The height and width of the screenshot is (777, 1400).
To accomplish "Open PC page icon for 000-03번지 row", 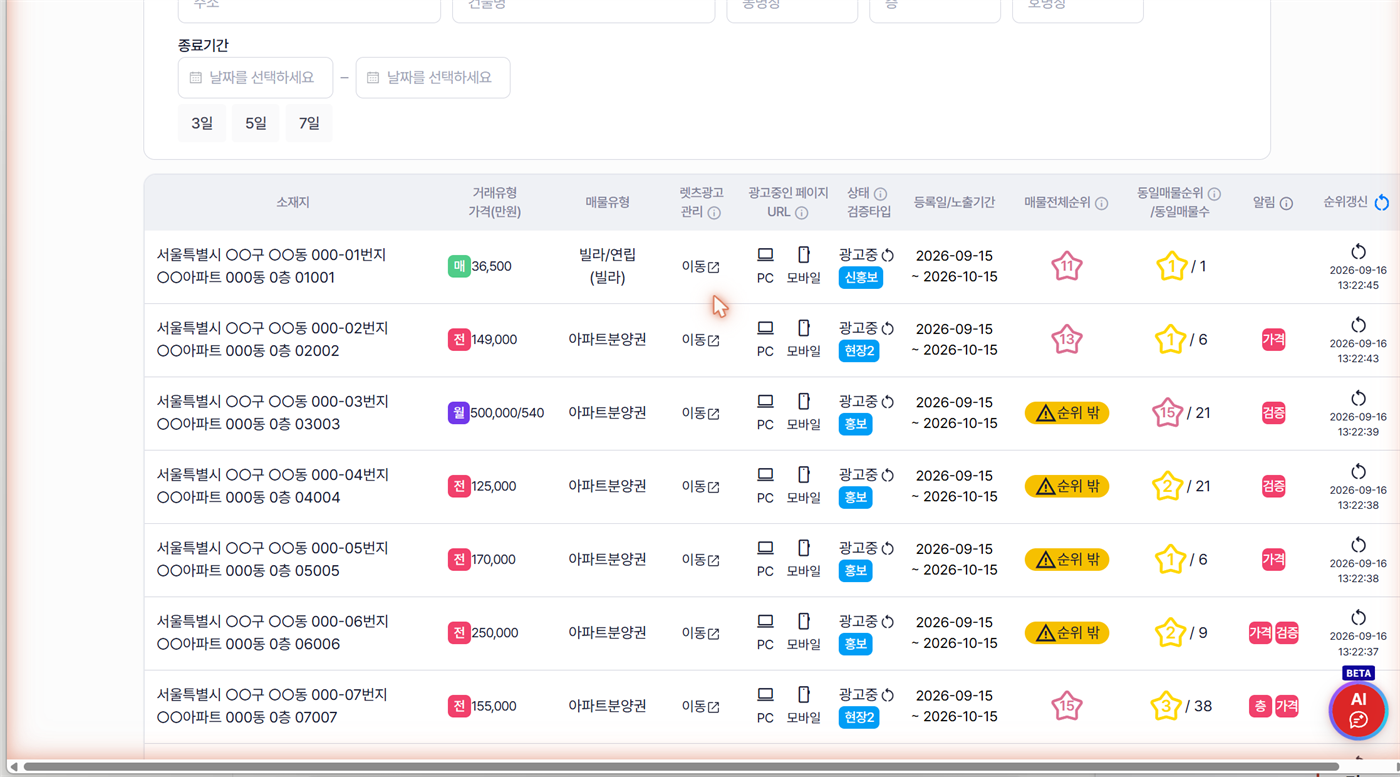I will click(x=765, y=401).
